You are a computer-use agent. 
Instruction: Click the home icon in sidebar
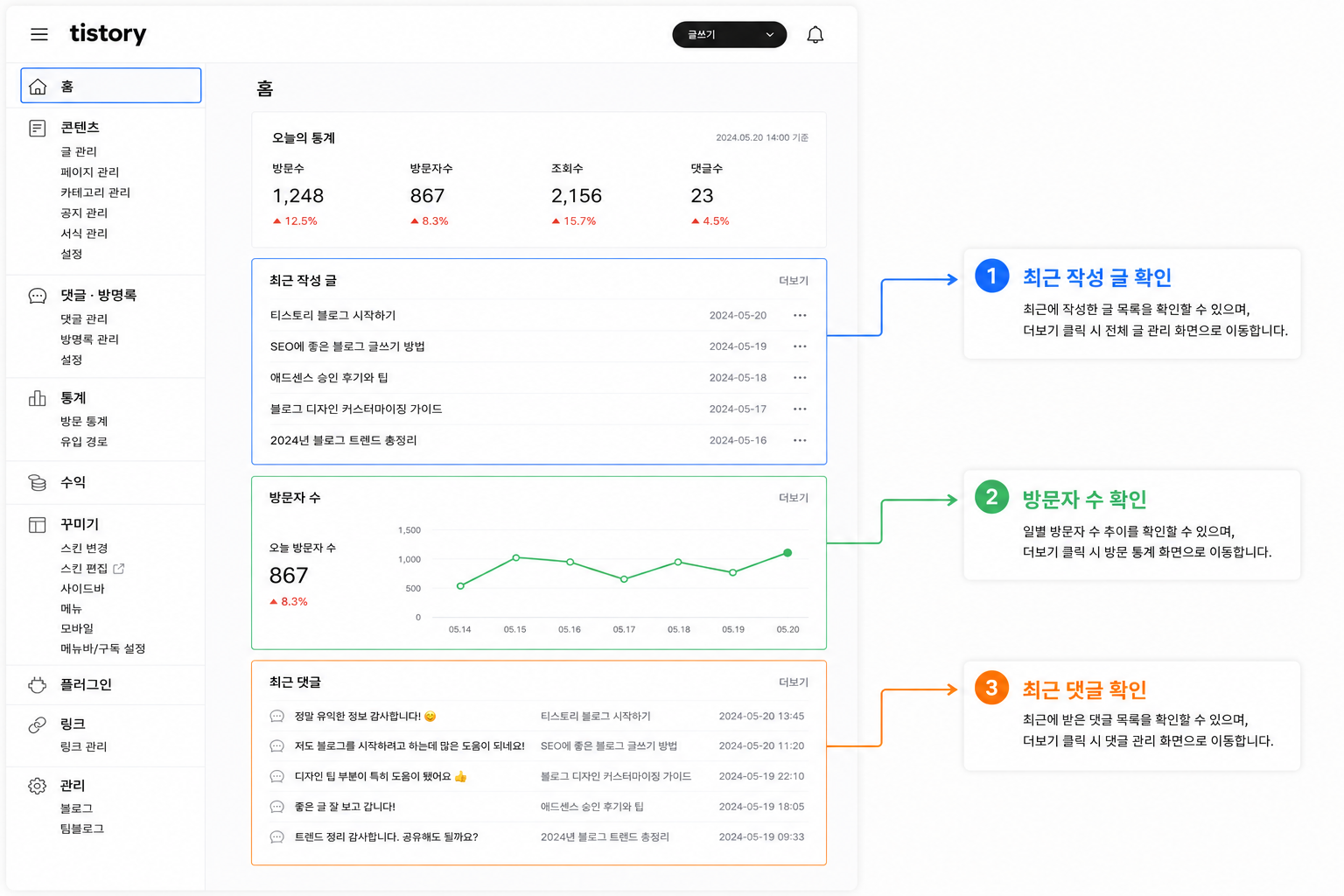[38, 87]
